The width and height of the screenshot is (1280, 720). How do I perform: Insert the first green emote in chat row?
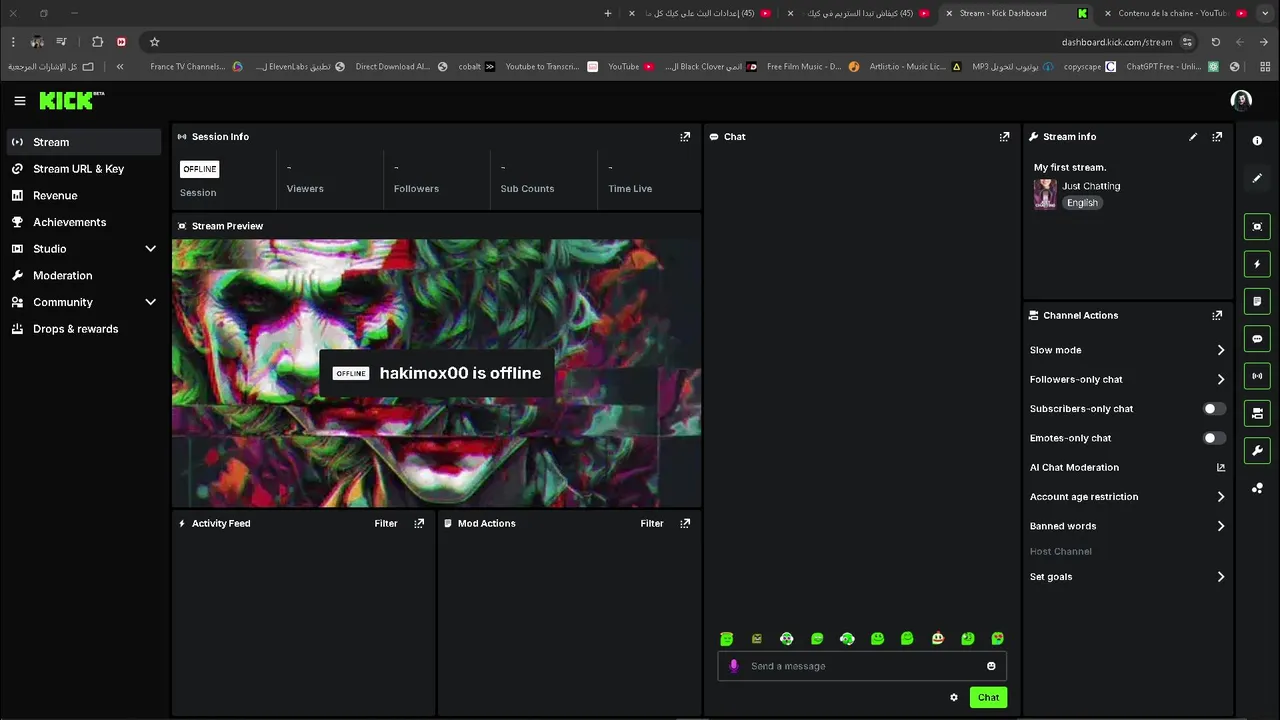point(727,639)
